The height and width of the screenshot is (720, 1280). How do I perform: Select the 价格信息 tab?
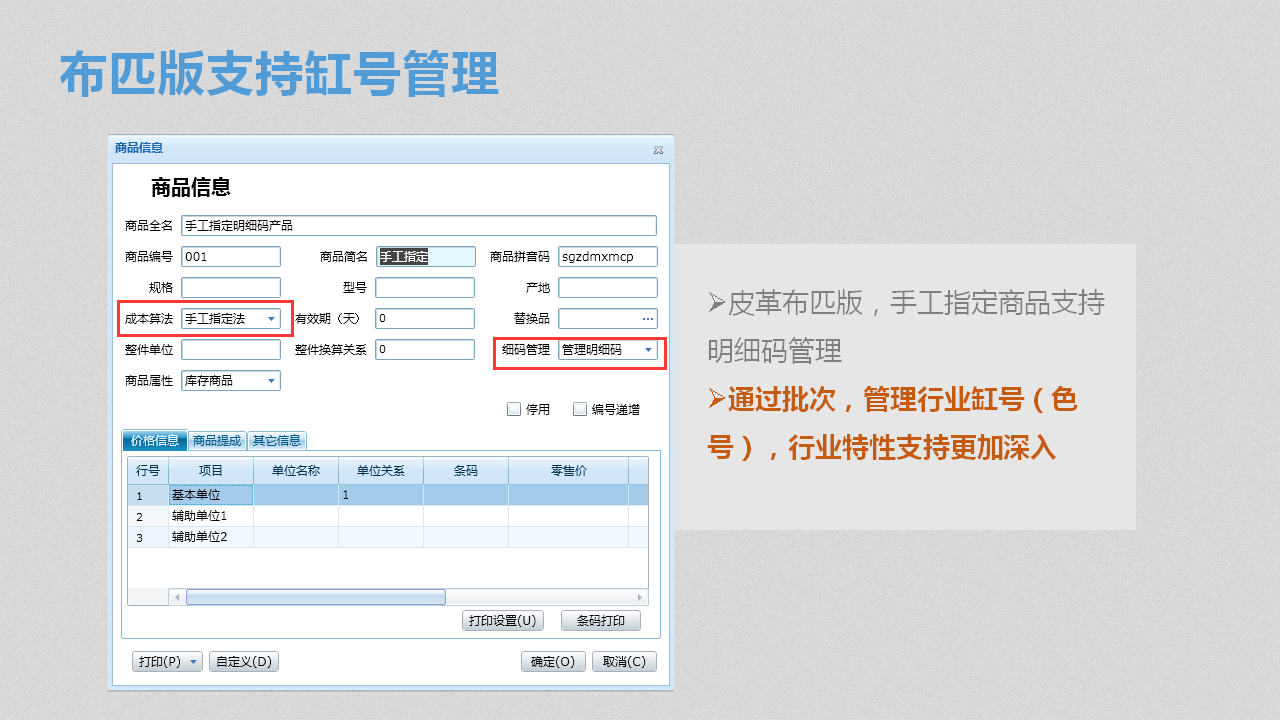click(x=155, y=441)
